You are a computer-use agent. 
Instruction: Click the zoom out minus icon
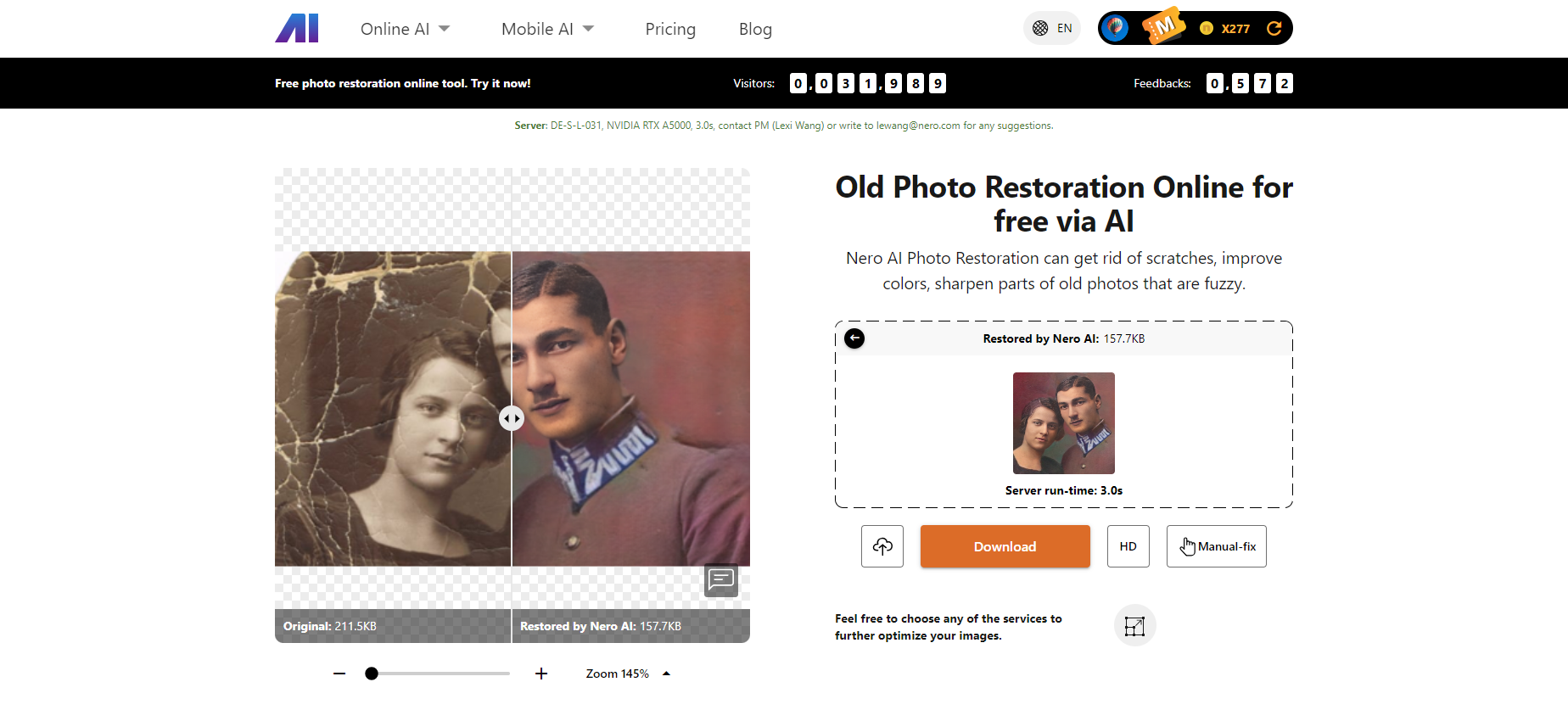pos(339,674)
